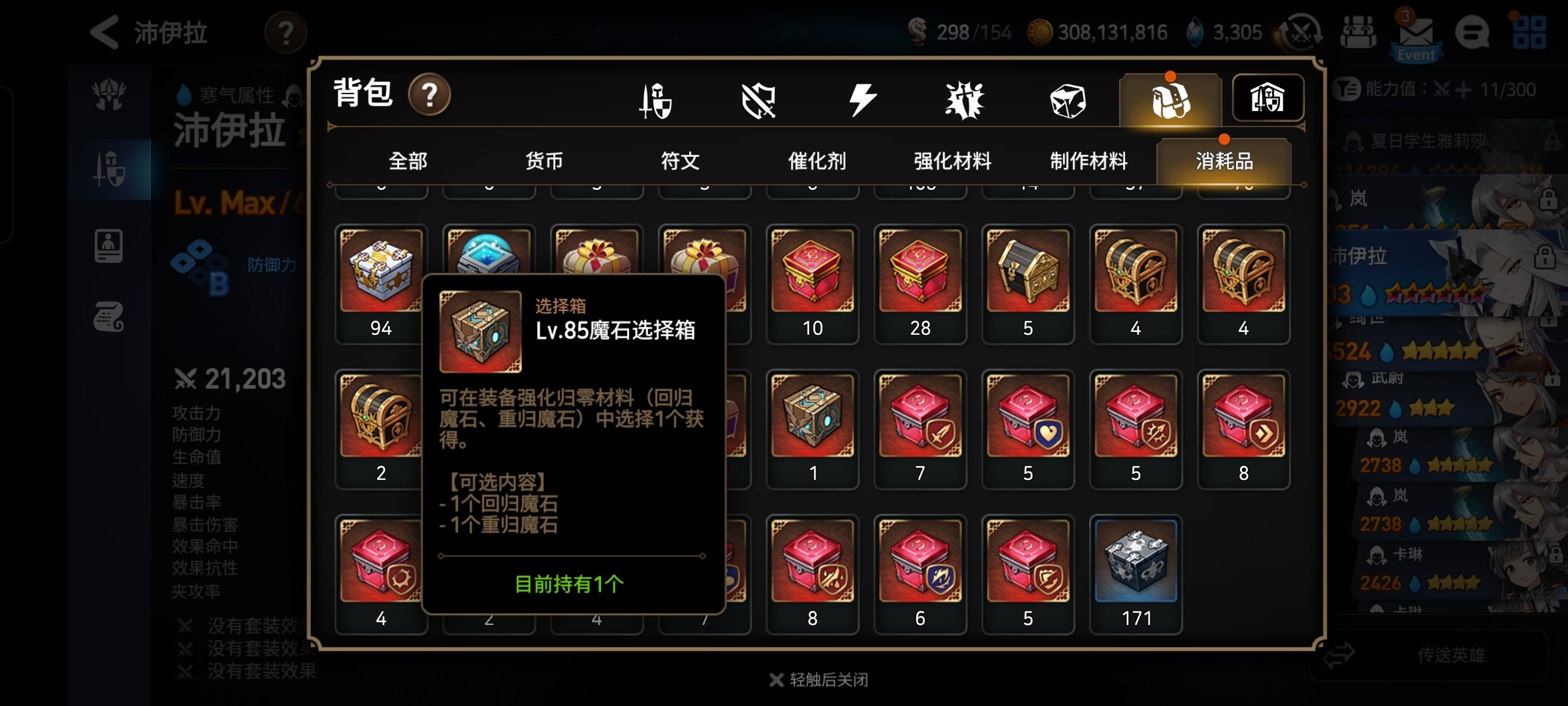Switch to the 符文 tab
Image resolution: width=1568 pixels, height=706 pixels.
[x=680, y=161]
